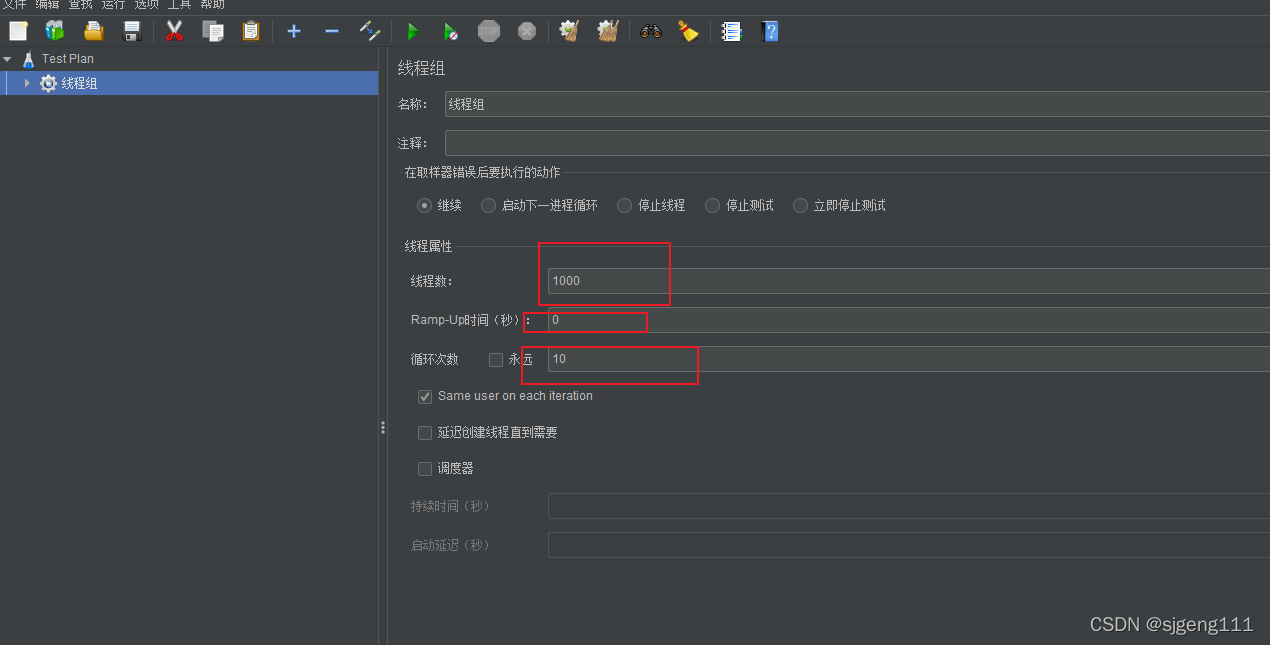The image size is (1270, 645).
Task: Select 立即停止测试 radio option
Action: [800, 205]
